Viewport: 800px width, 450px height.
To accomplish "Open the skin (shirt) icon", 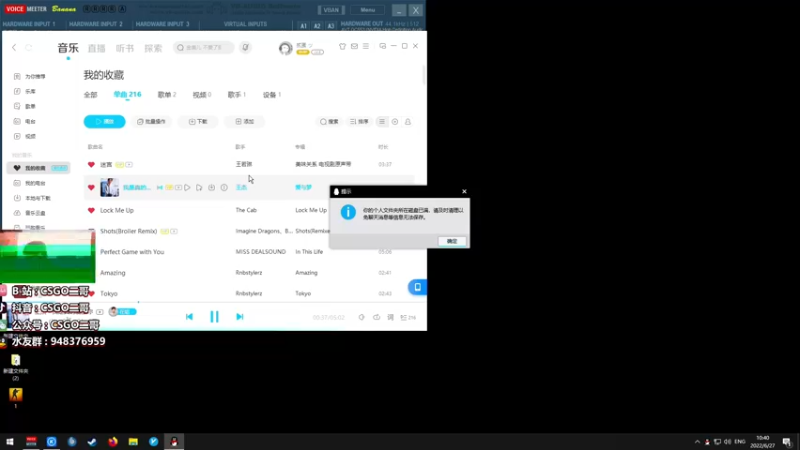I will pyautogui.click(x=342, y=46).
